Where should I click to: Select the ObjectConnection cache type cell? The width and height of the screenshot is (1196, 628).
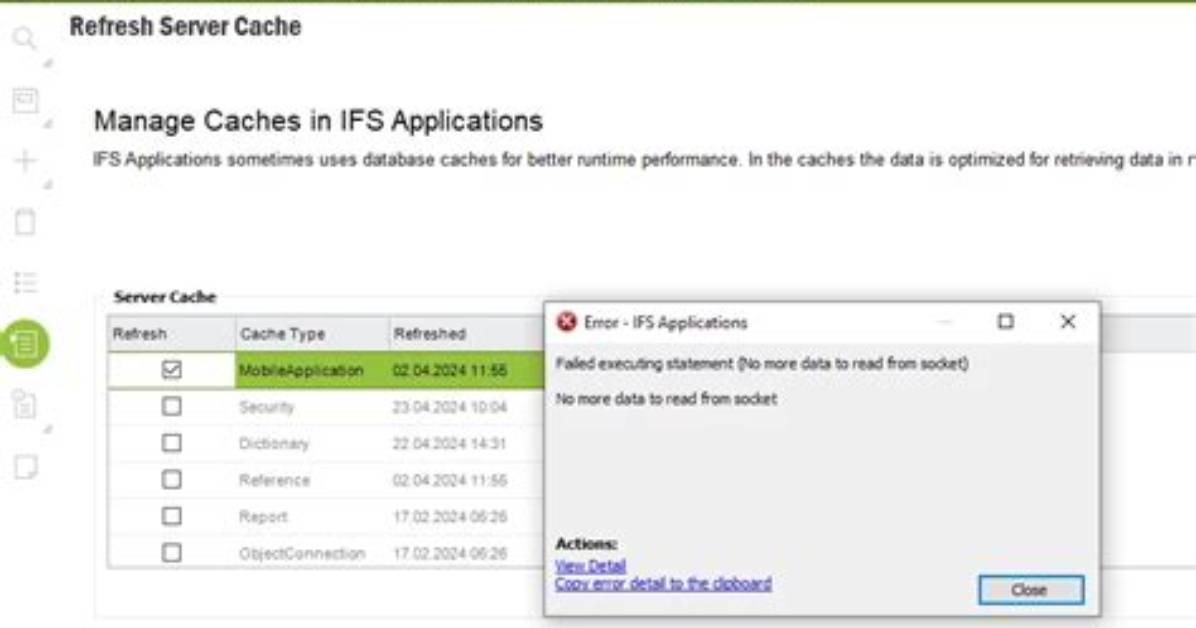click(x=312, y=552)
